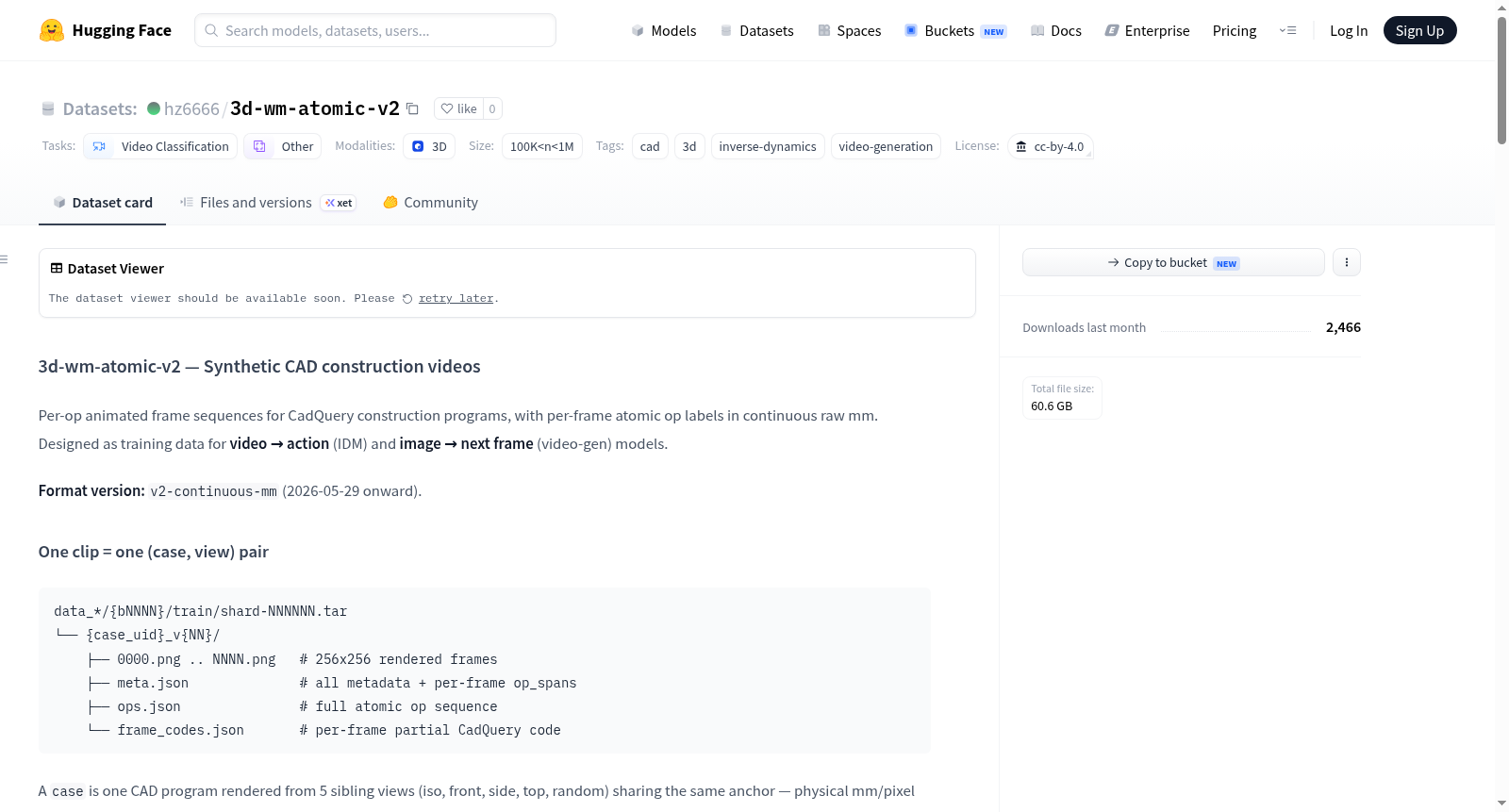Expand the navigation overflow menu icon
The image size is (1509, 812).
(x=1287, y=30)
